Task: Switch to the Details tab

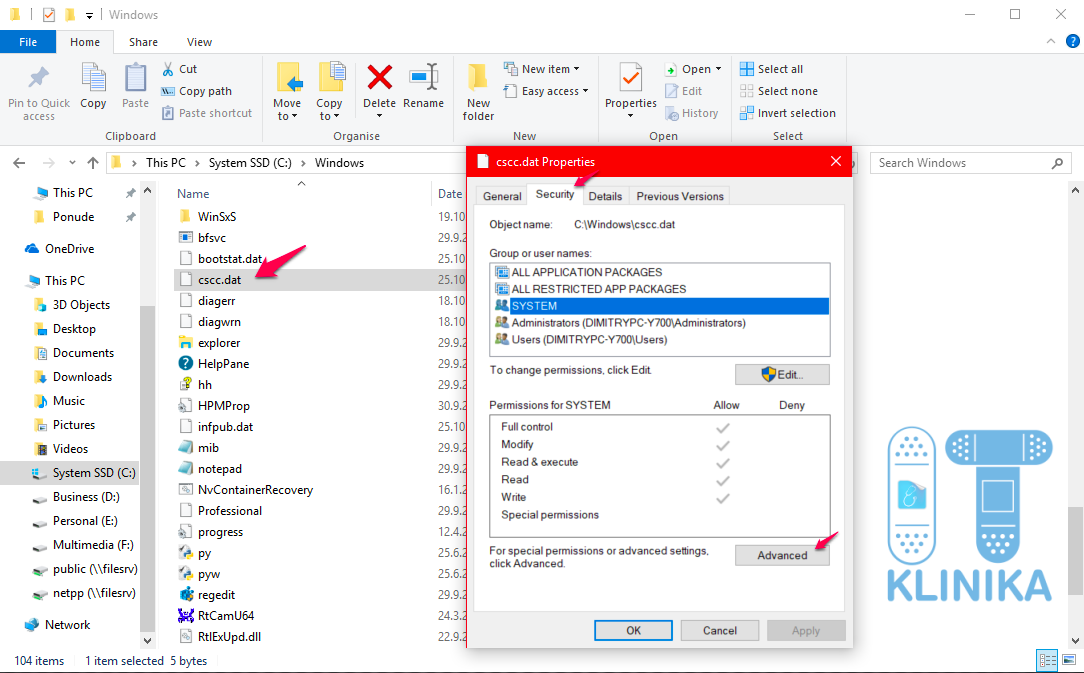Action: (x=605, y=196)
